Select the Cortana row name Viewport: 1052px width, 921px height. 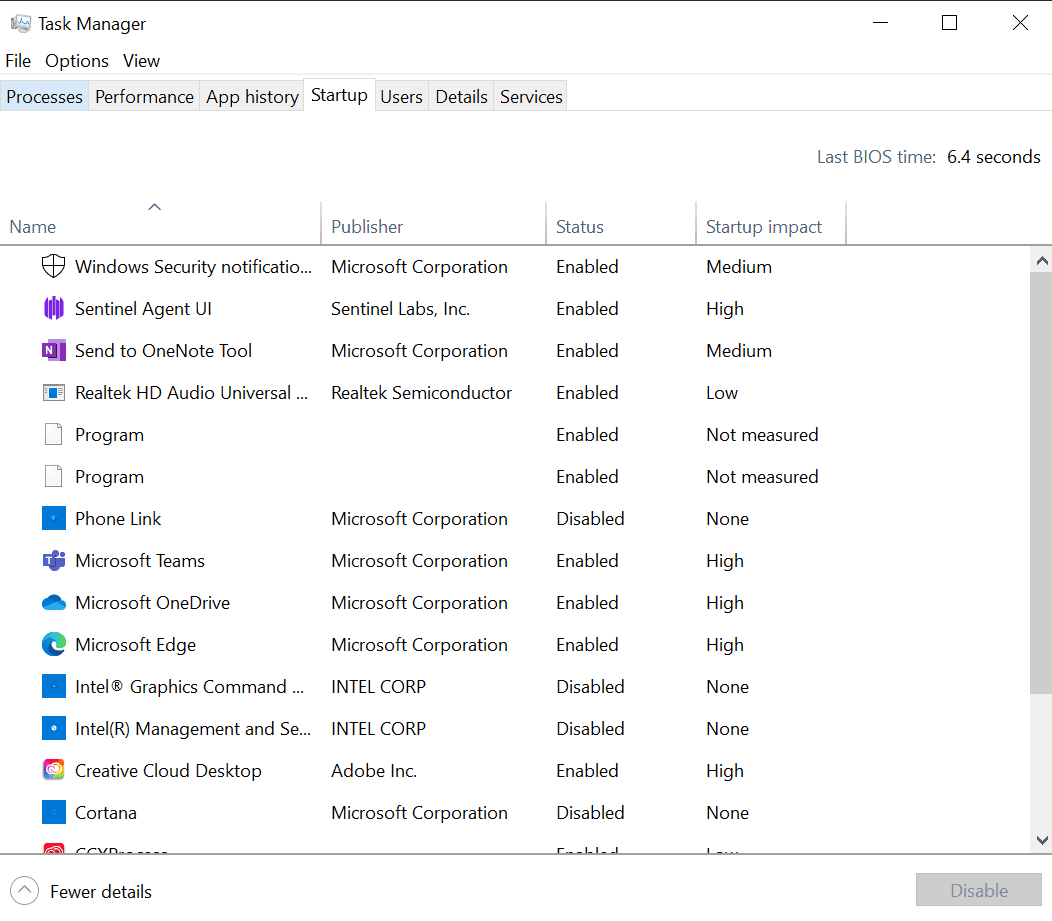pyautogui.click(x=105, y=812)
